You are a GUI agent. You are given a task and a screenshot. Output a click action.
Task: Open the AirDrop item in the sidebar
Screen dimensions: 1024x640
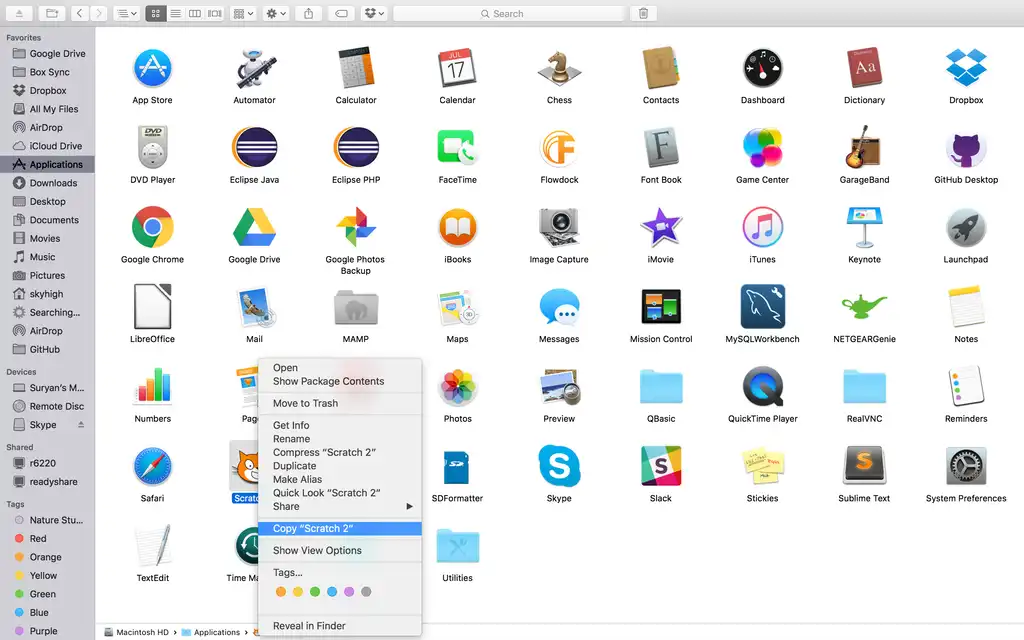50,127
